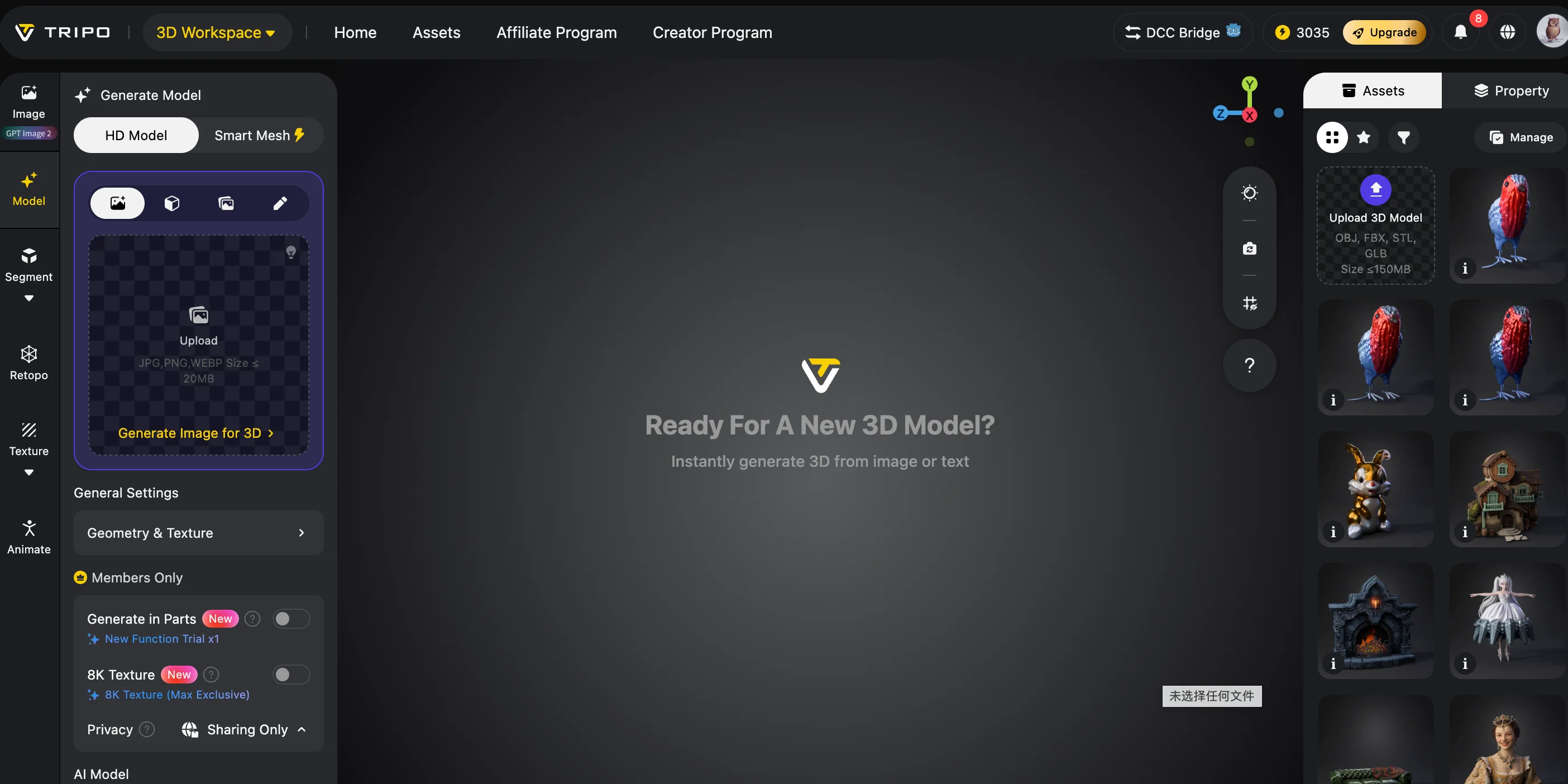Screen dimensions: 1568x784
Task: Open the user profile avatar
Action: [1552, 31]
